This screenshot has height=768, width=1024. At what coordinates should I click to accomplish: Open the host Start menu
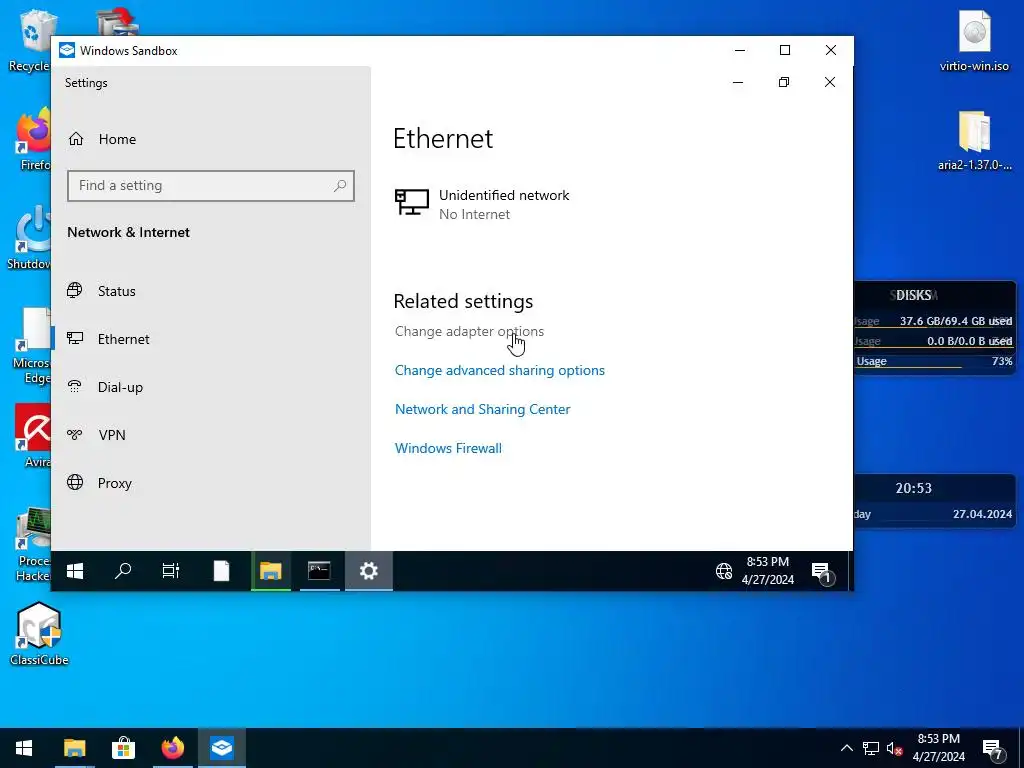point(24,748)
